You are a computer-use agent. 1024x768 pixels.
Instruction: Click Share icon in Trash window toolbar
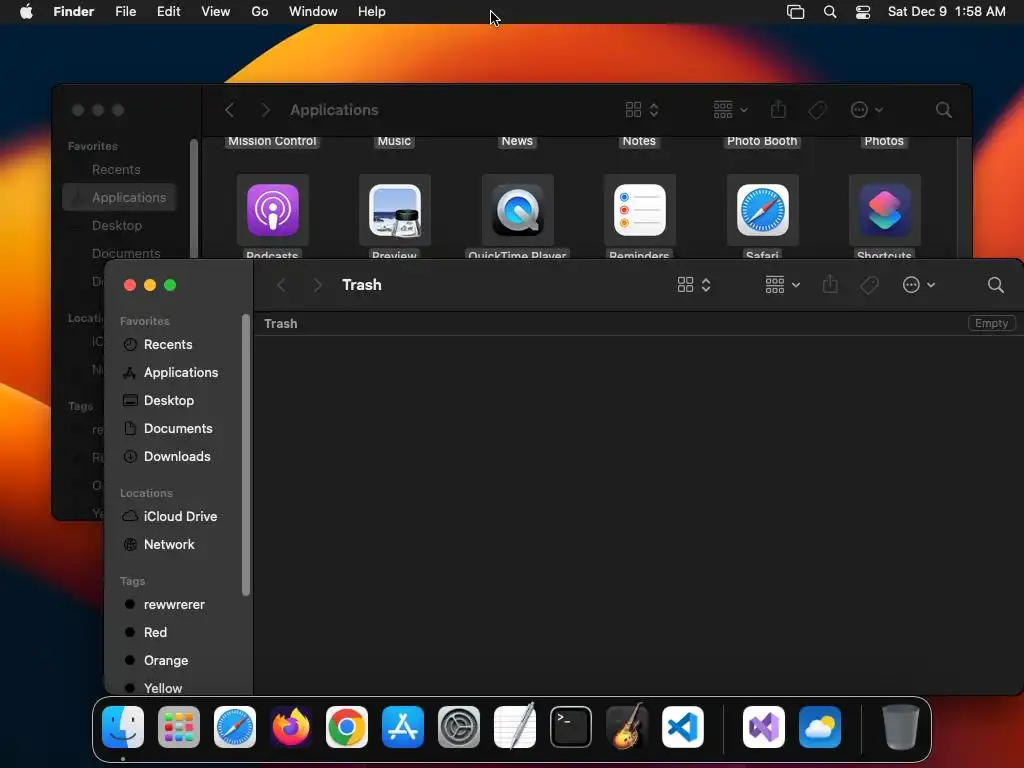[x=830, y=284]
